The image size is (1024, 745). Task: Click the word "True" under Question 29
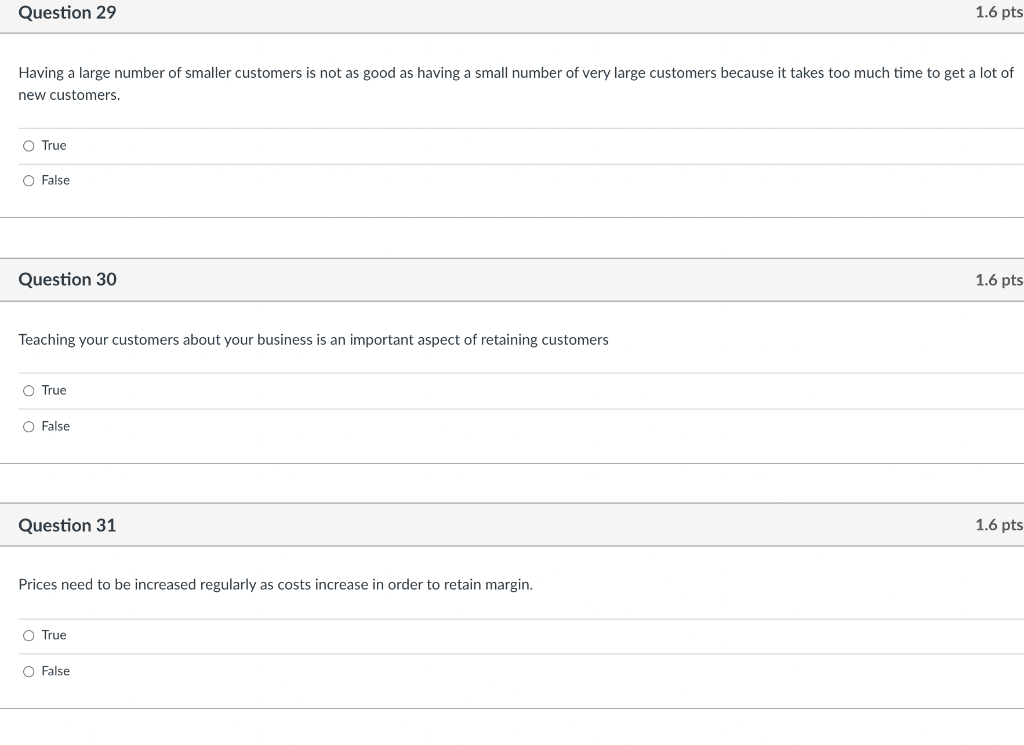[x=54, y=146]
